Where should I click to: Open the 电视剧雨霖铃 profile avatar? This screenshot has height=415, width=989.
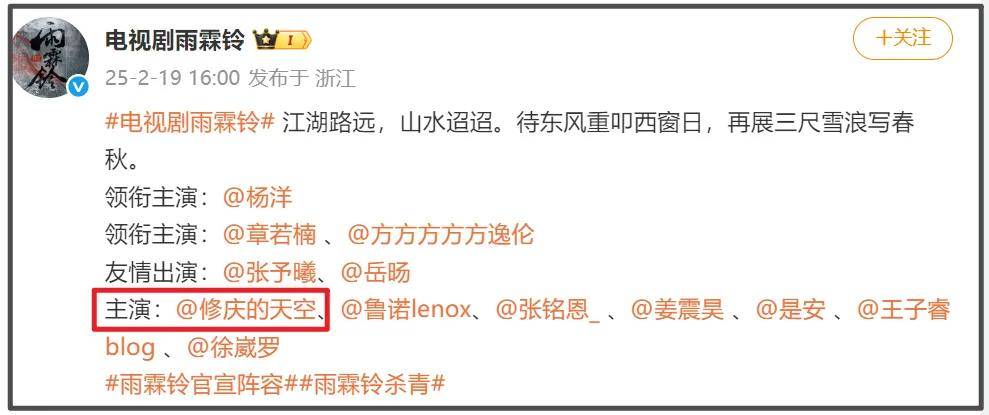point(52,57)
